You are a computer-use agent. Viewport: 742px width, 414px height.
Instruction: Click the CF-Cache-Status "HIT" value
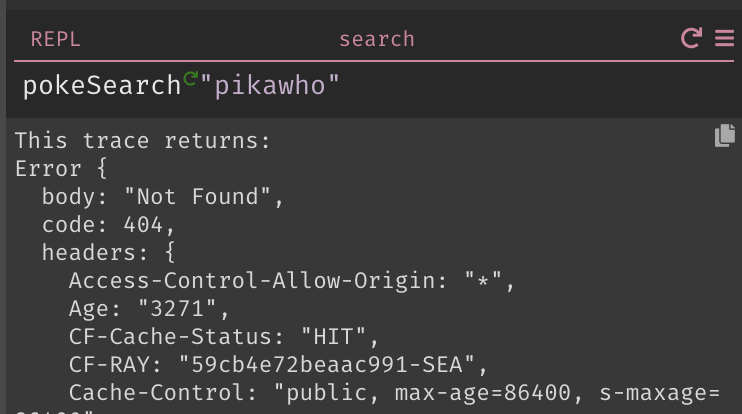(x=334, y=337)
